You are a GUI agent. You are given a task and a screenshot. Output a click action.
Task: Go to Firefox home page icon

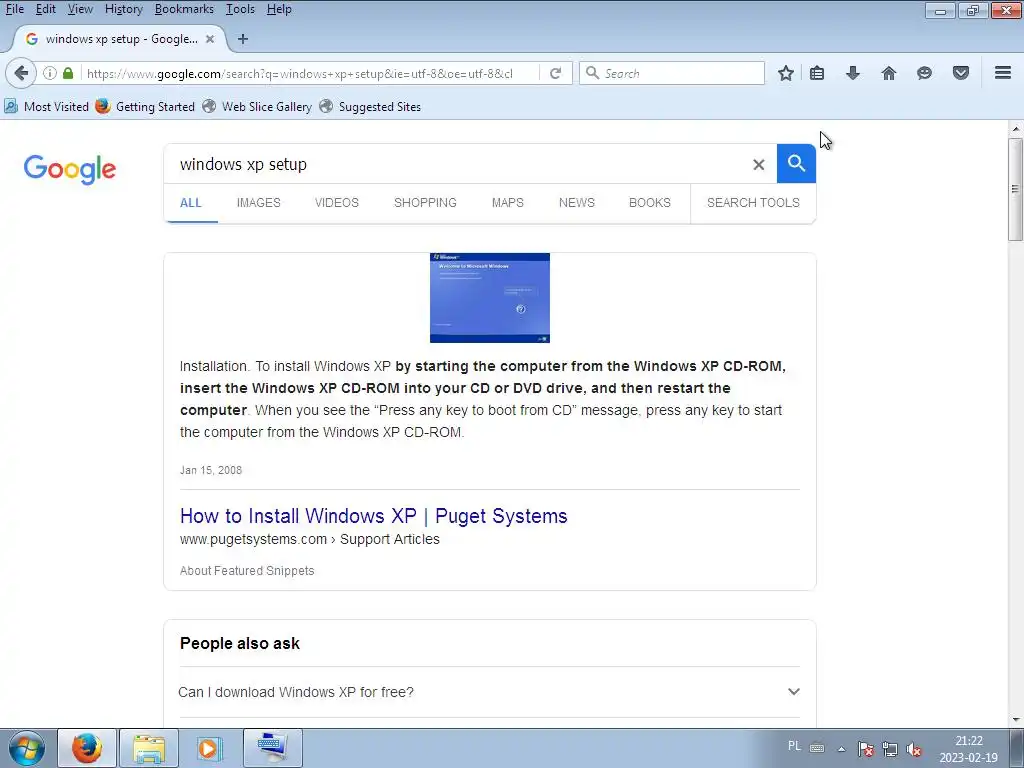pos(888,73)
